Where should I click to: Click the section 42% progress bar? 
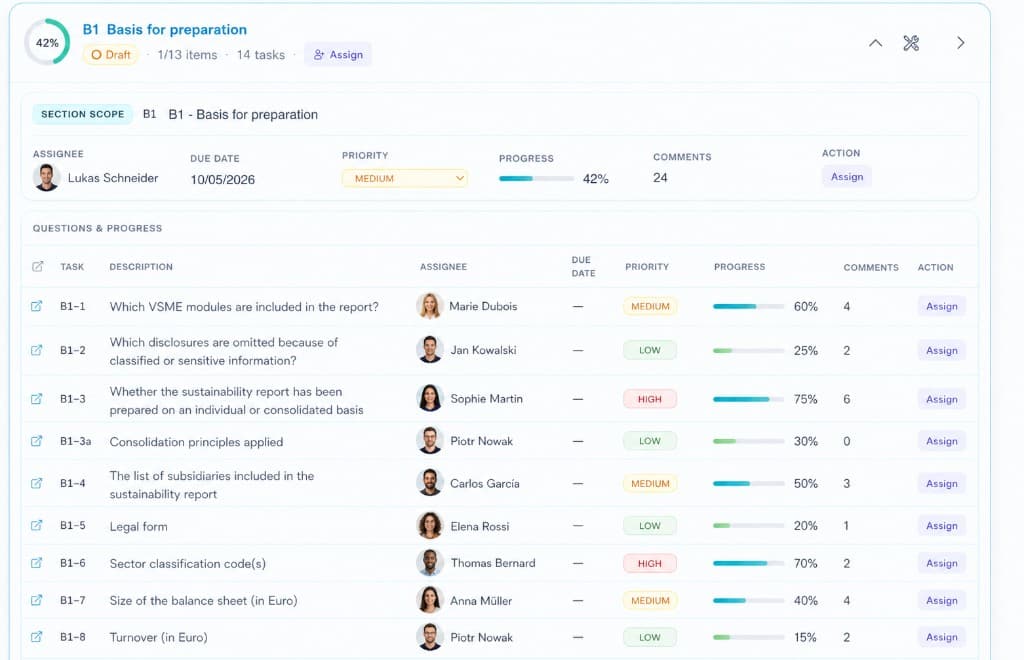(x=536, y=179)
